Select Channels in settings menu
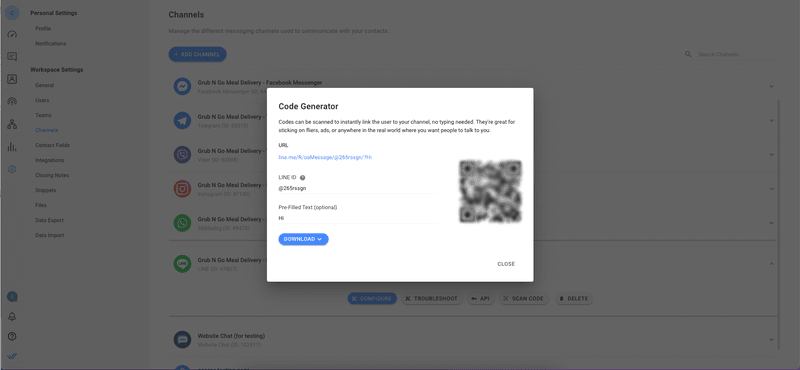This screenshot has width=800, height=370. [x=46, y=130]
